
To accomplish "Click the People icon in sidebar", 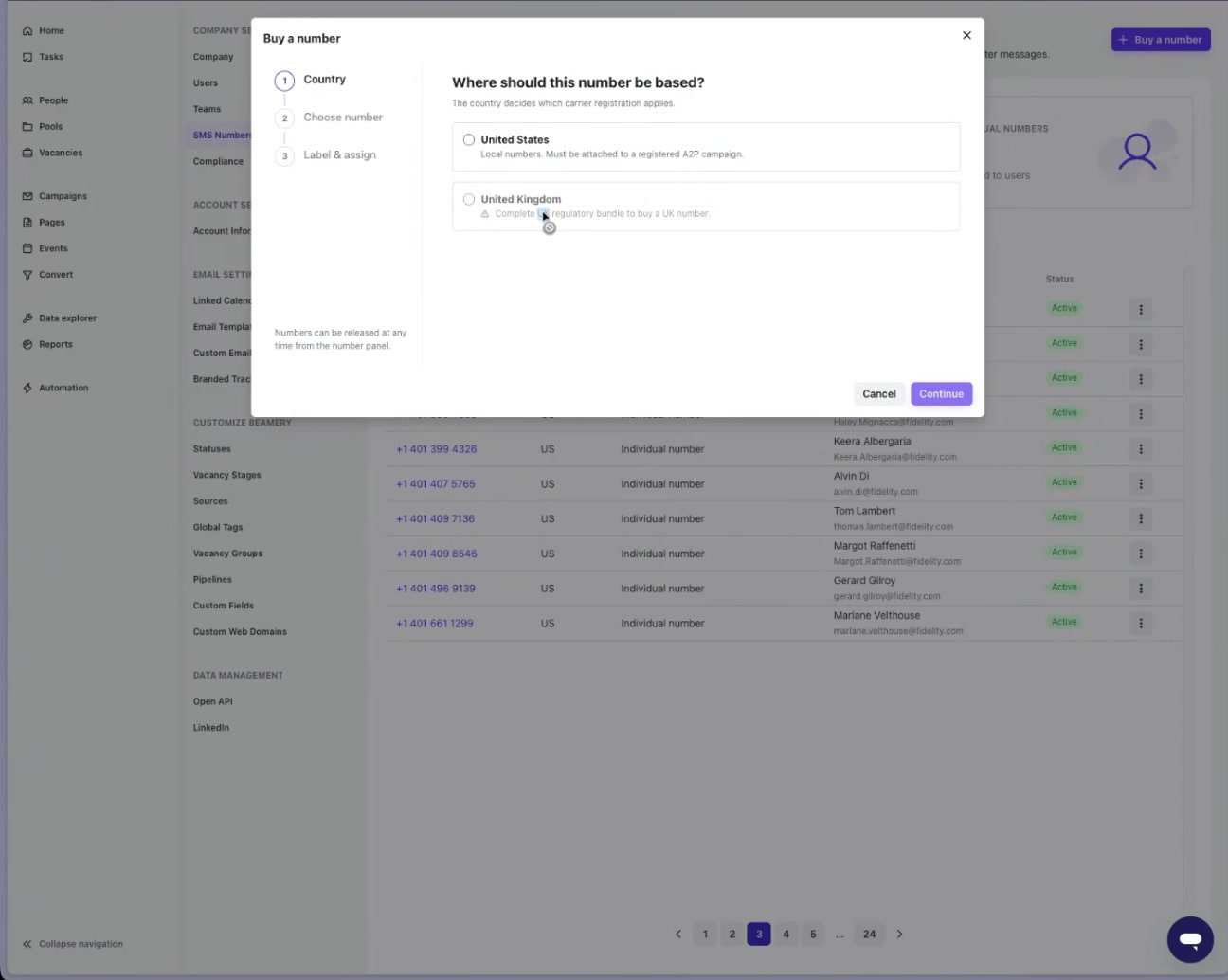I will (x=27, y=100).
